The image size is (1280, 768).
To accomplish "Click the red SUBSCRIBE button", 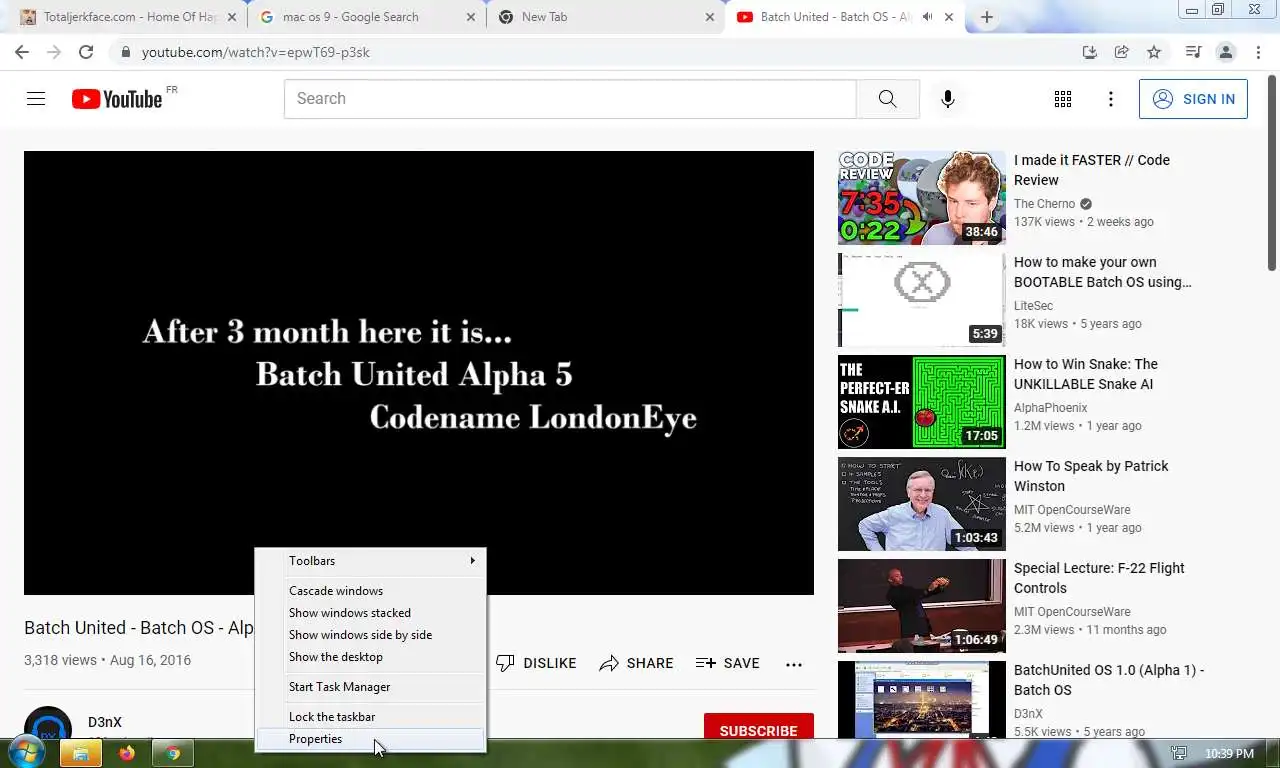I will click(x=758, y=728).
